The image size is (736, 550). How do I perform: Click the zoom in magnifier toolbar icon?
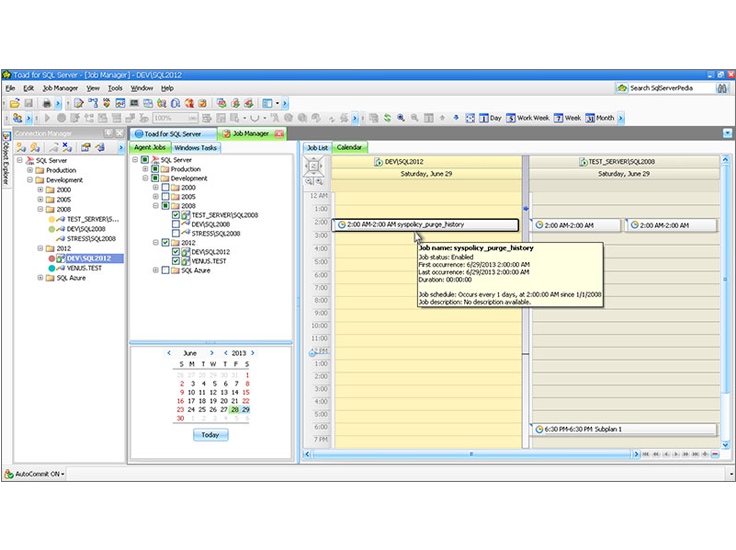(401, 118)
